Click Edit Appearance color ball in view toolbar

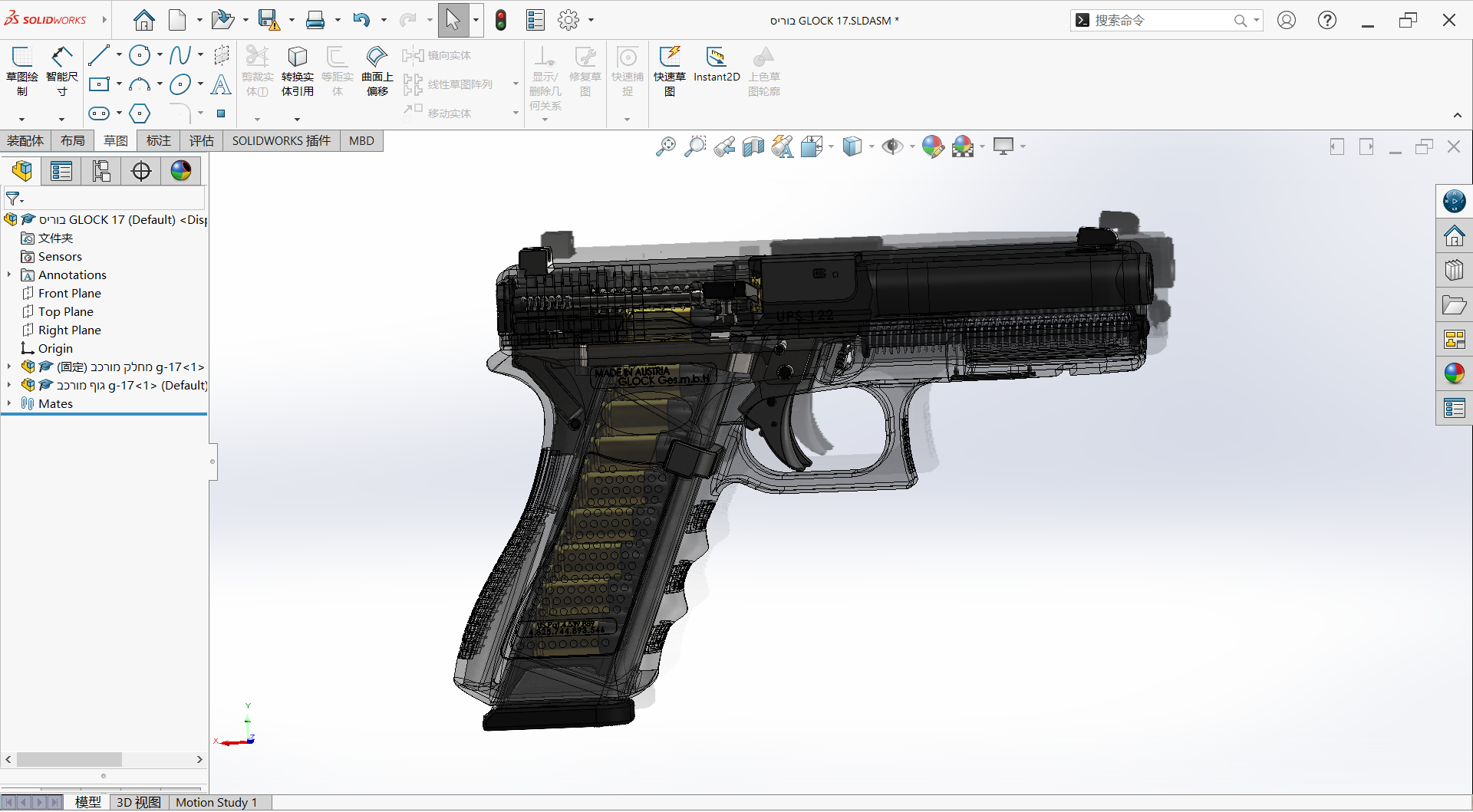click(x=933, y=146)
